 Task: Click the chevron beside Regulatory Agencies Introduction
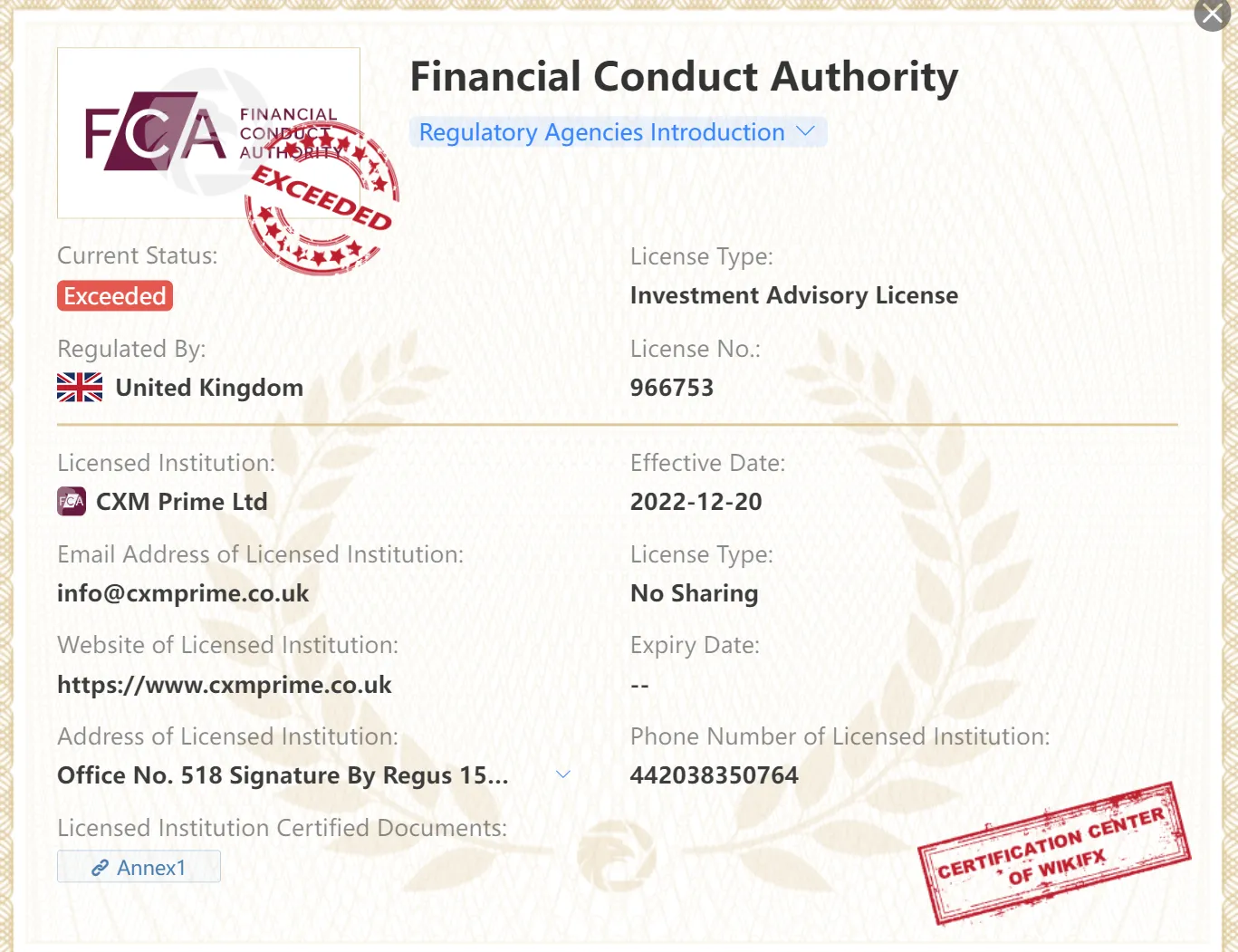pos(805,131)
